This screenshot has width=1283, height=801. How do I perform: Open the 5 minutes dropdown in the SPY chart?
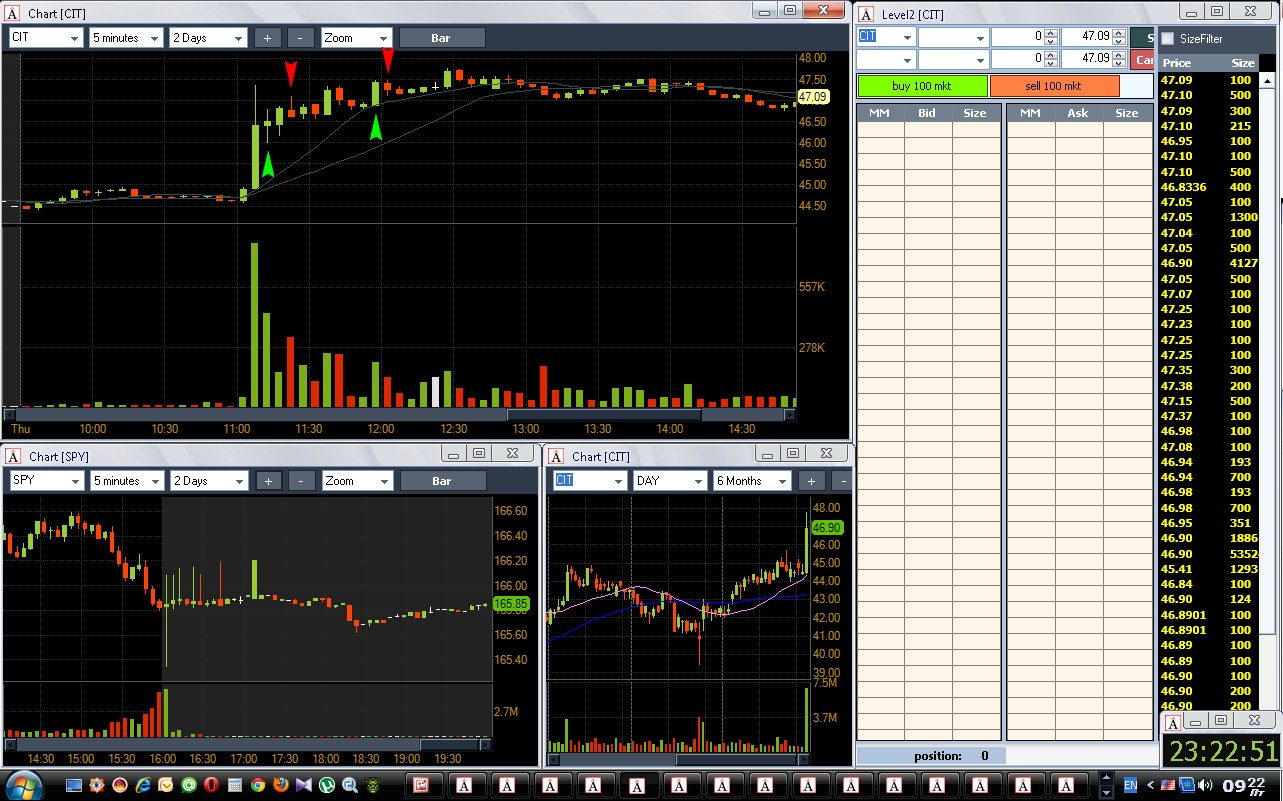(126, 481)
